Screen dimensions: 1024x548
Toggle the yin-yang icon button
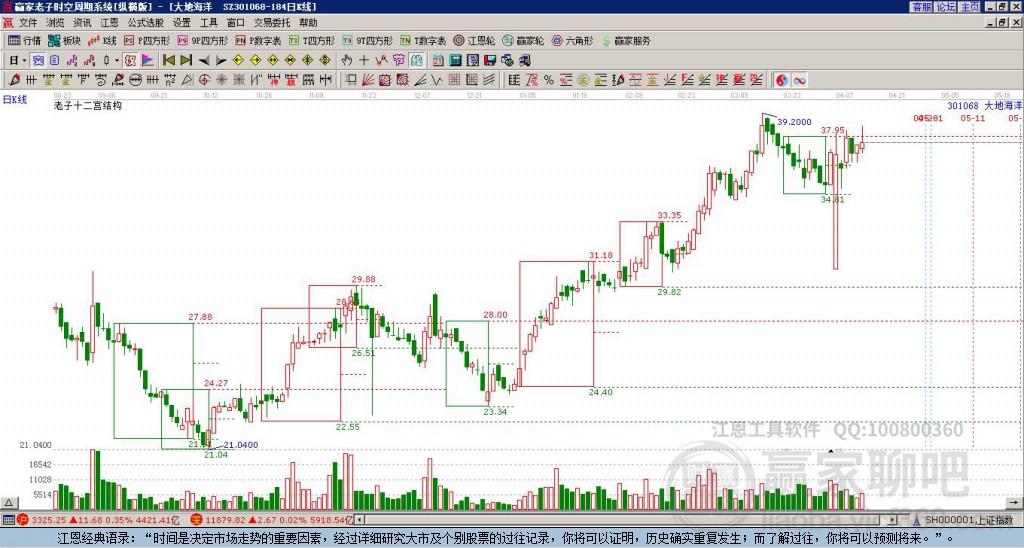click(x=782, y=80)
